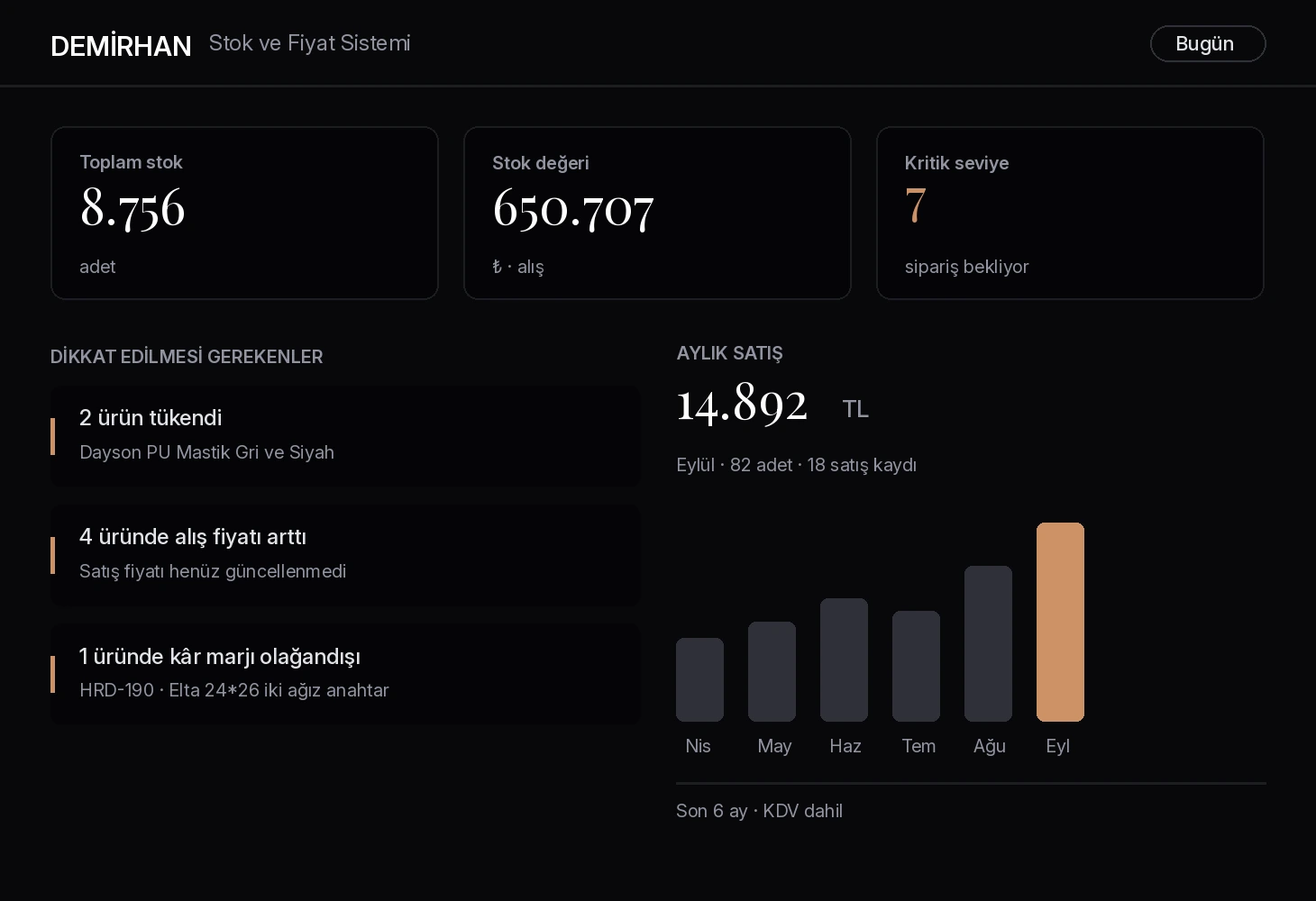Image resolution: width=1316 pixels, height=901 pixels.
Task: Click the AYLIK SATIŞ heading
Action: 729,353
